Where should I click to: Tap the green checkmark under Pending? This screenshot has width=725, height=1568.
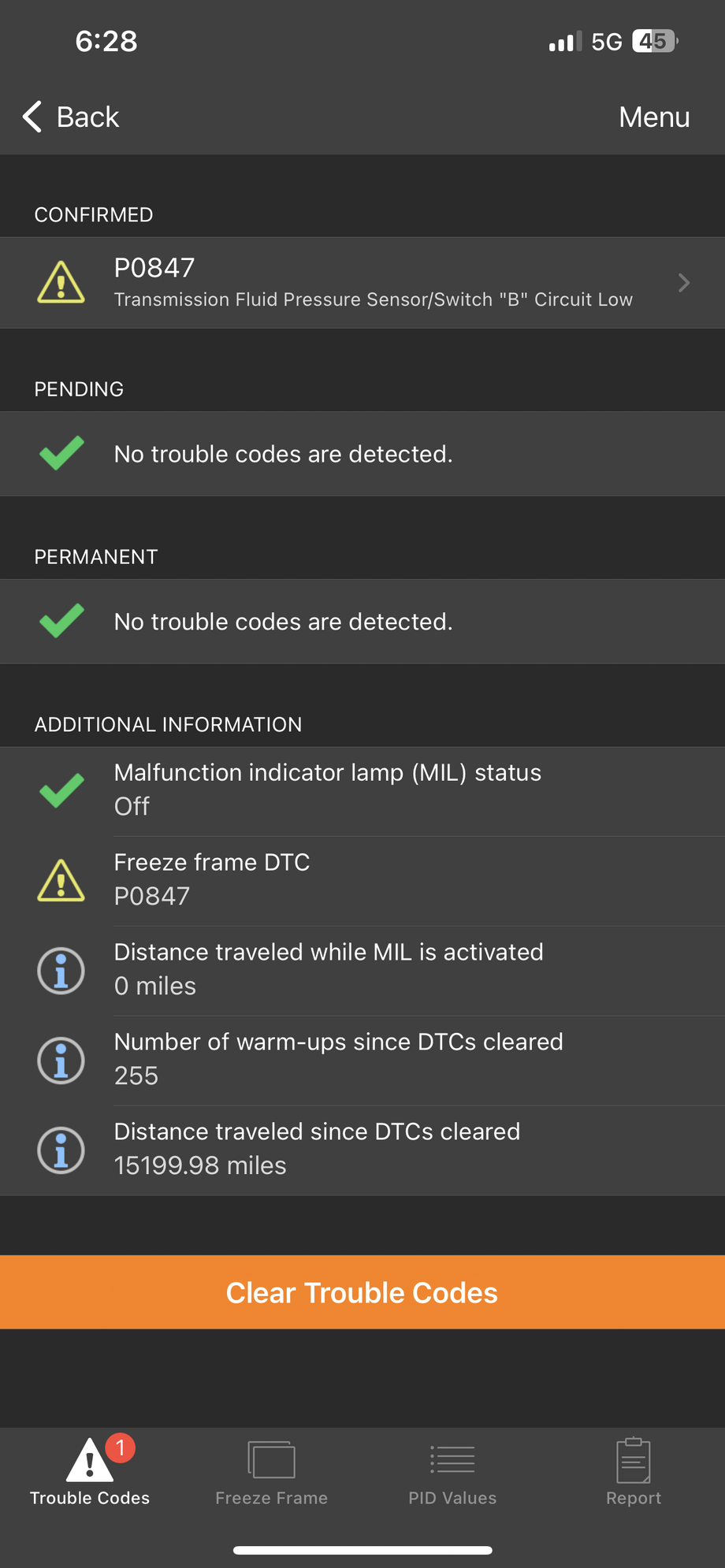61,453
